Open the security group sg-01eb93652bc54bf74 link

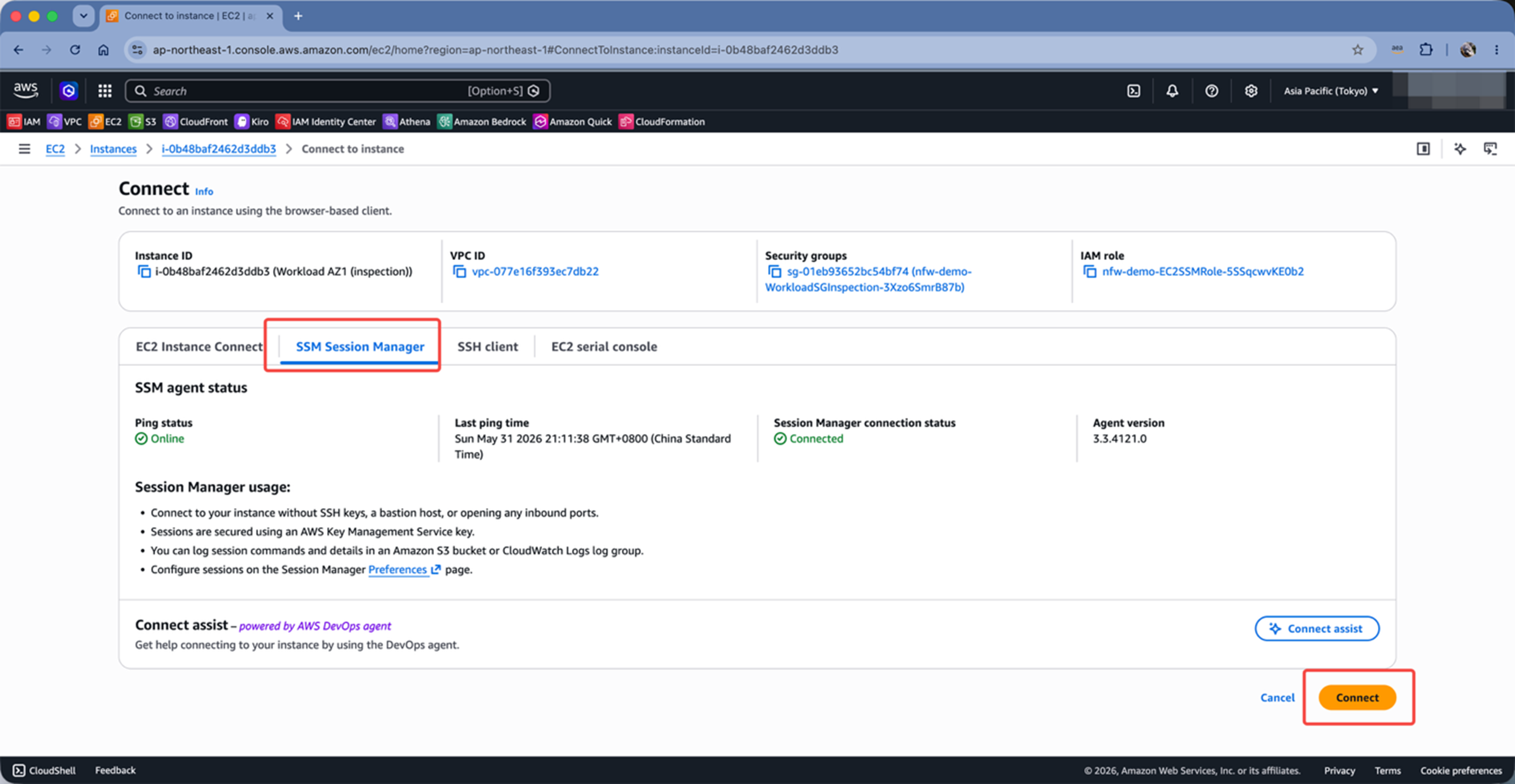point(868,279)
